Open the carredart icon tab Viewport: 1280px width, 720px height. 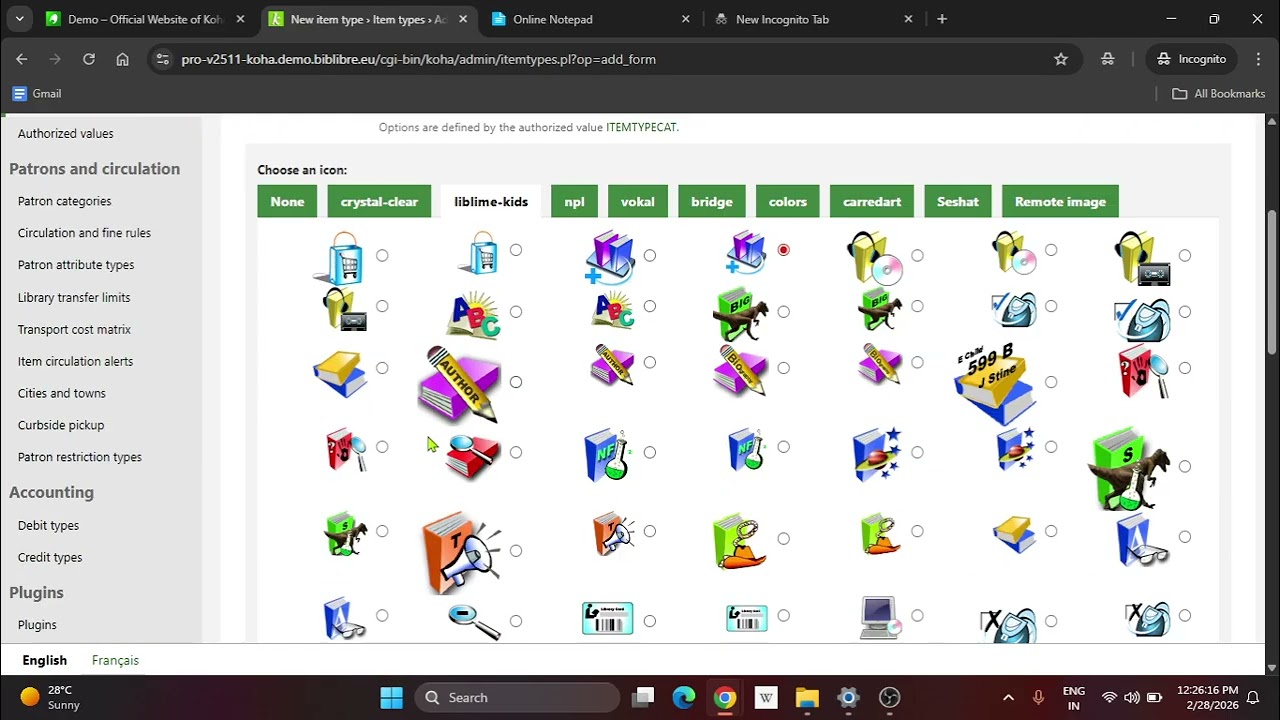tap(872, 201)
